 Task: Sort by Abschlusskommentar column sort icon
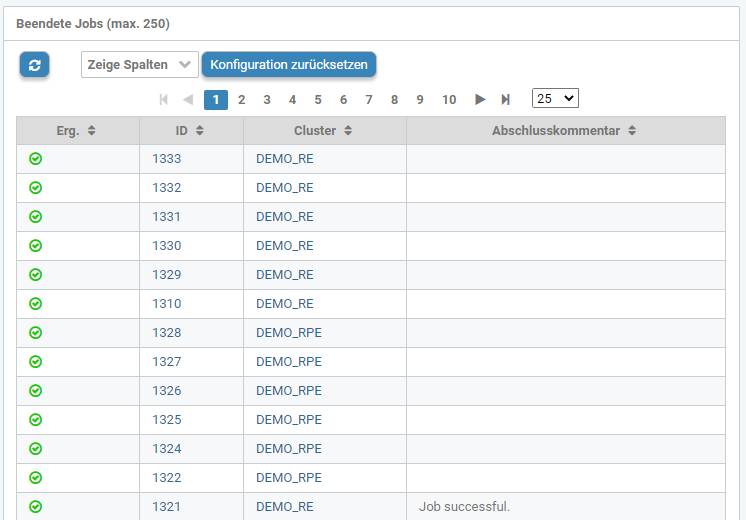[x=631, y=131]
